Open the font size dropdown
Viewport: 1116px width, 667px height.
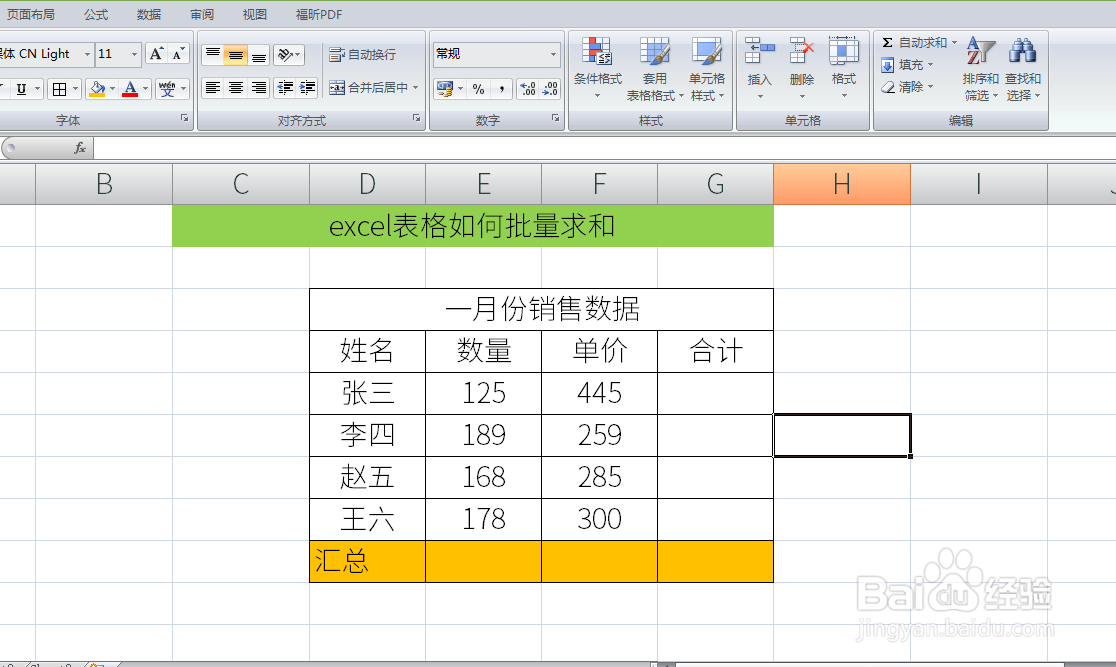[x=132, y=54]
